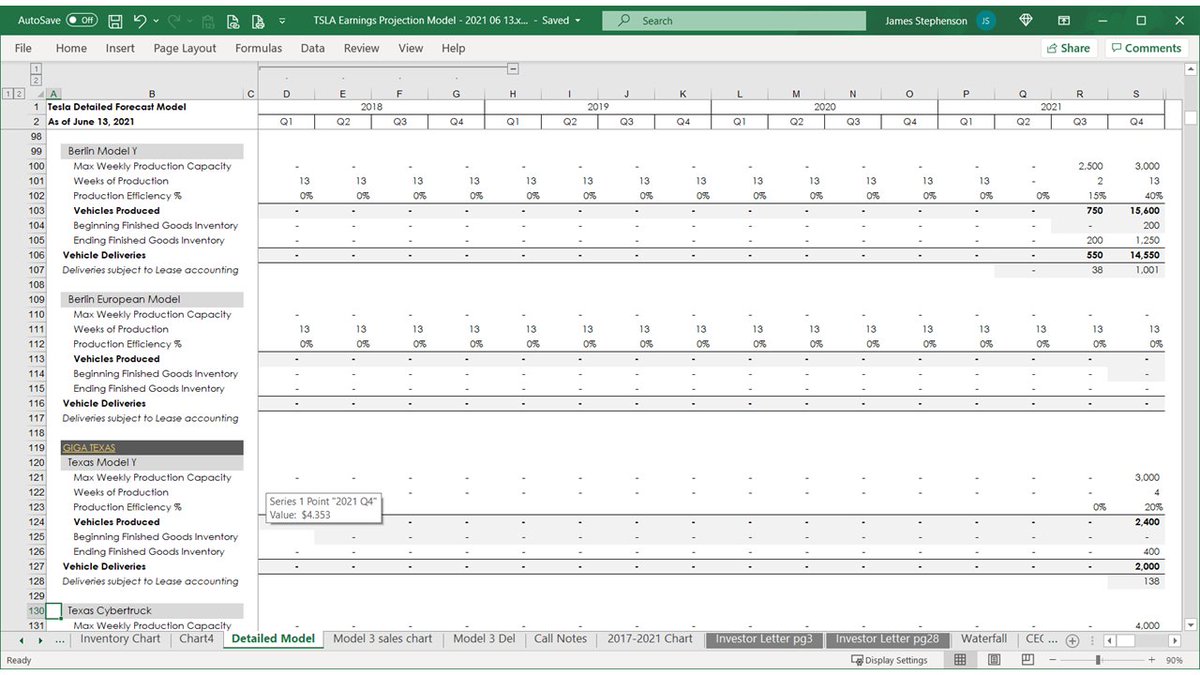Click row outline level 2 button
This screenshot has width=1200, height=675.
pos(19,93)
